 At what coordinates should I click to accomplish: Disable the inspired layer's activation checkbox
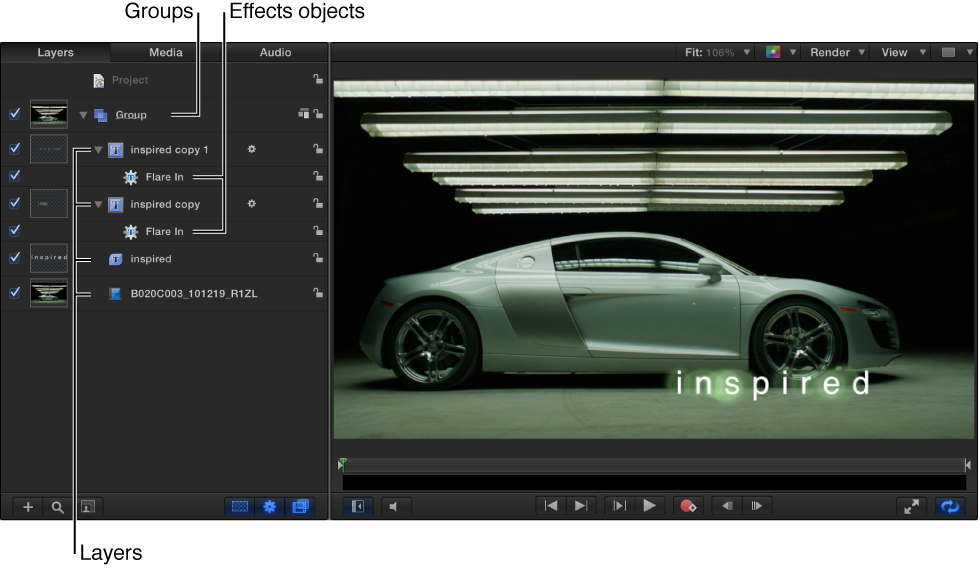pyautogui.click(x=15, y=258)
